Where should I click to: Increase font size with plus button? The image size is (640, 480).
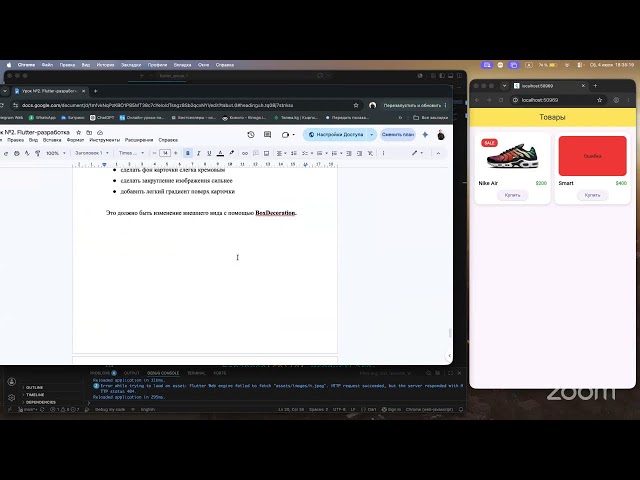176,153
